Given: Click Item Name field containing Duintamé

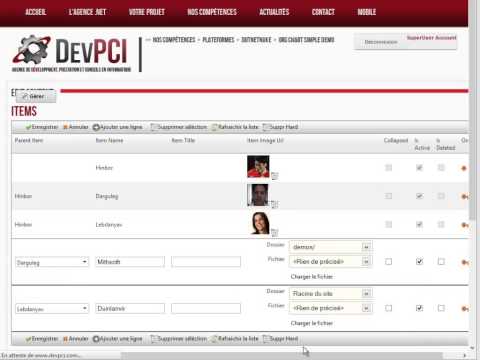Looking at the screenshot, I should point(130,308).
